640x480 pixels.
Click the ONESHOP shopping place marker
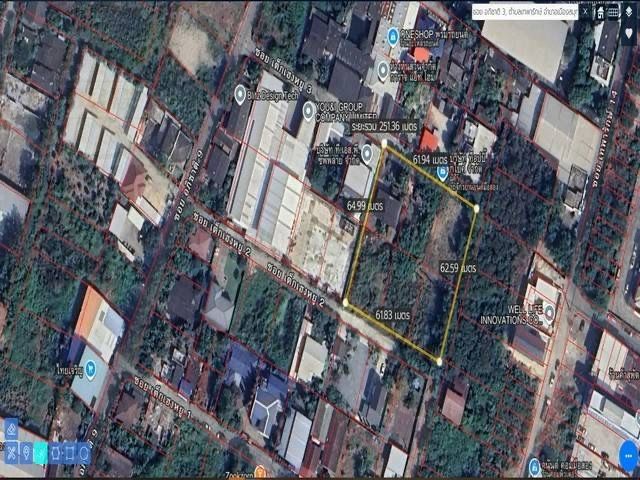point(393,37)
